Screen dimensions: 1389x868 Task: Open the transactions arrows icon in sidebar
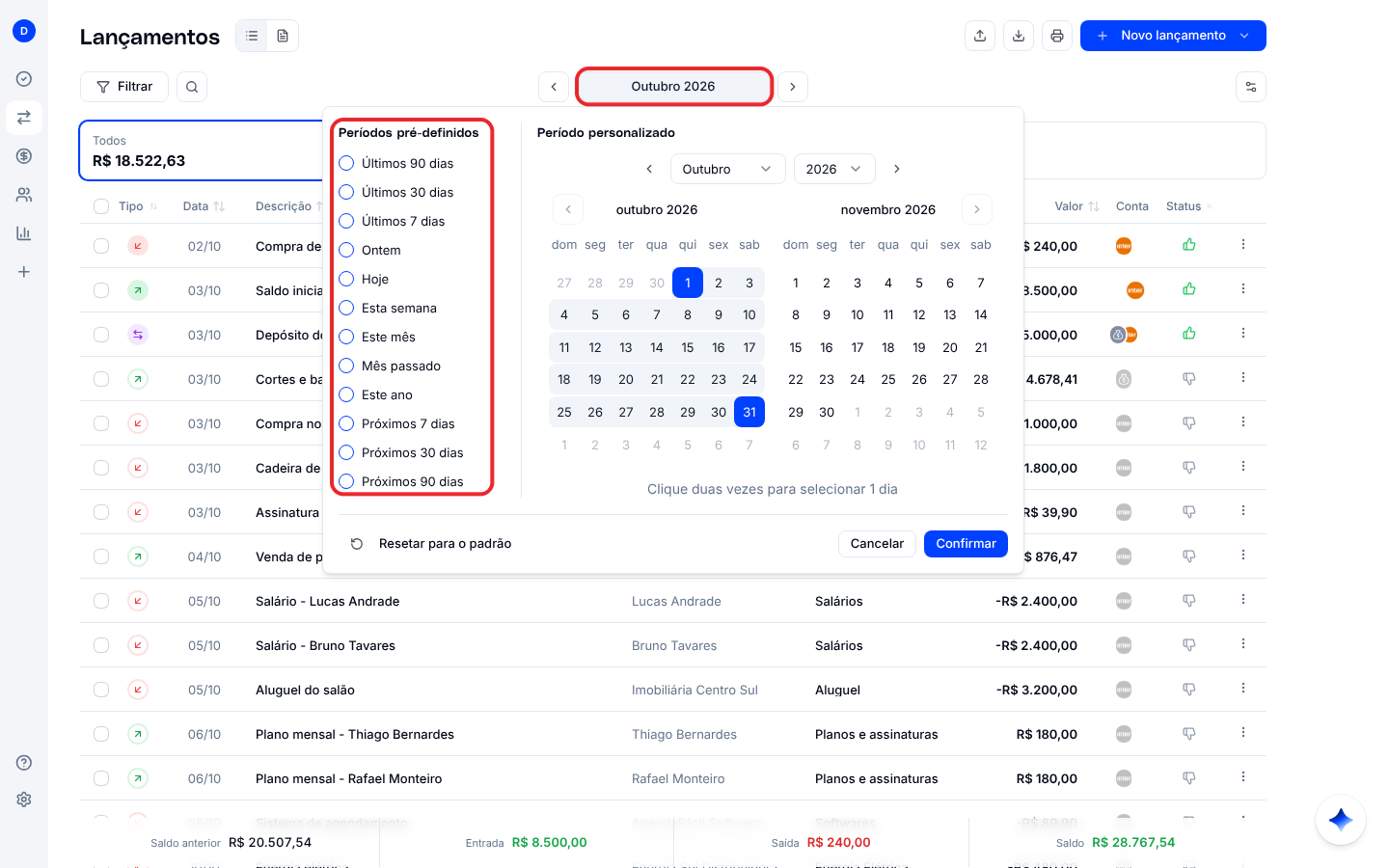[24, 118]
